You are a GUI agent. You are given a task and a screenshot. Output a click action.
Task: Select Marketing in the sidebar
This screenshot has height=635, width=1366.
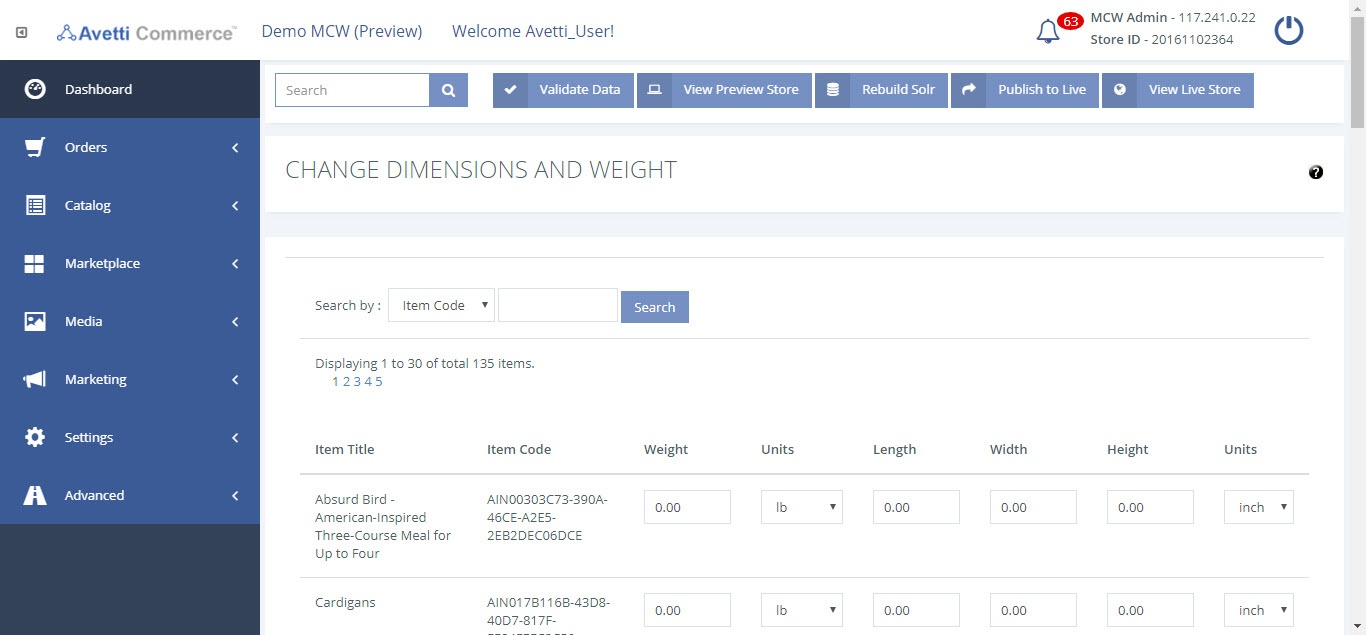click(130, 379)
